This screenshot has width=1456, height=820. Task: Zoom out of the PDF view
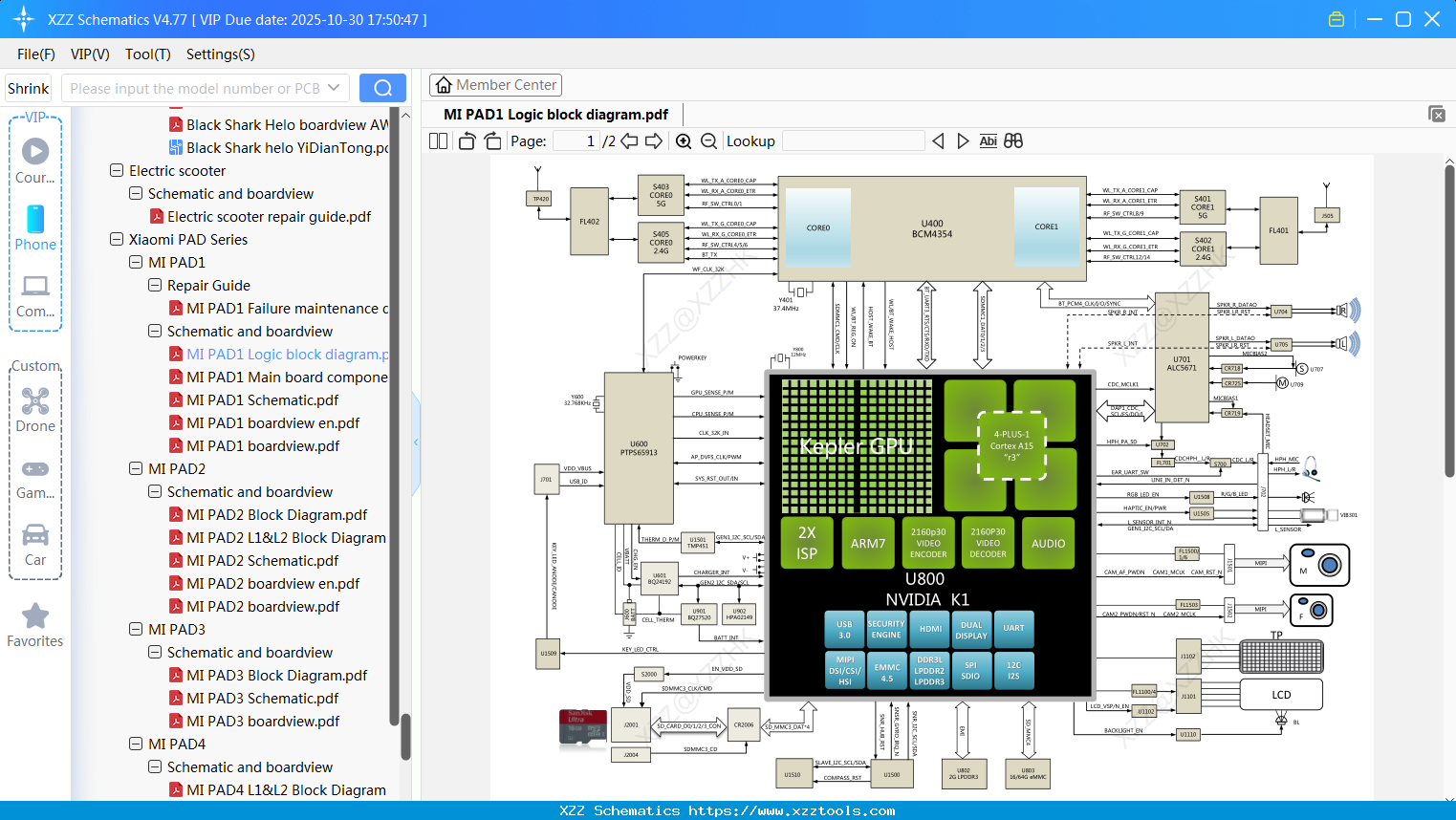click(707, 140)
